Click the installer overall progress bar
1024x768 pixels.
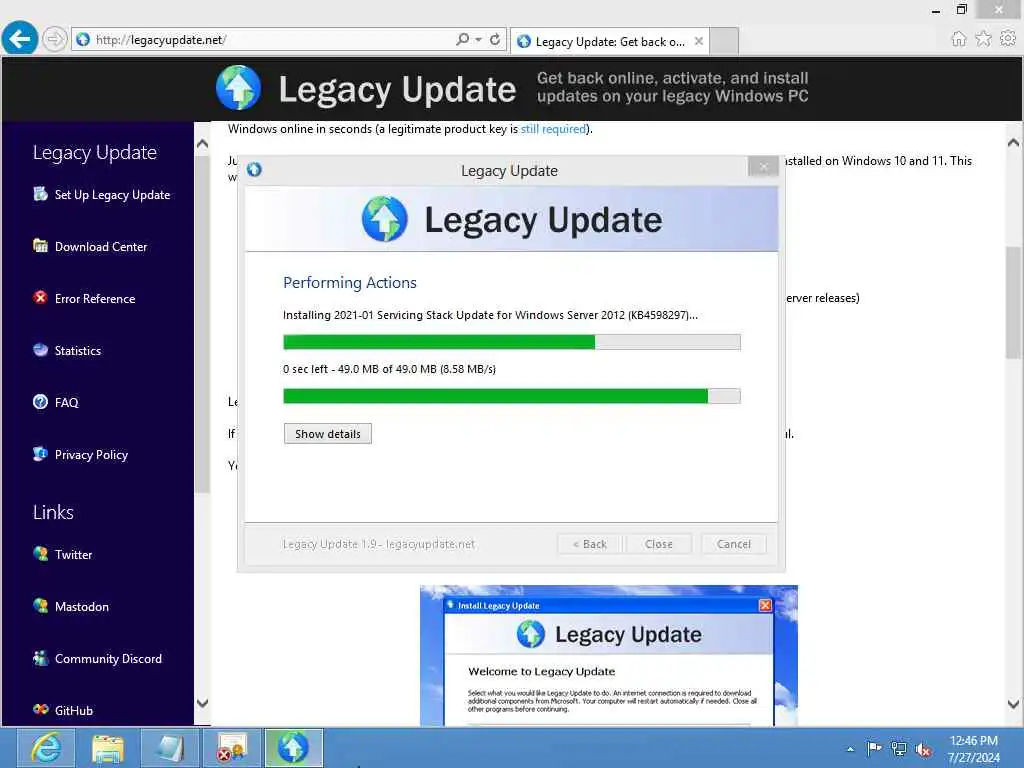pyautogui.click(x=512, y=342)
